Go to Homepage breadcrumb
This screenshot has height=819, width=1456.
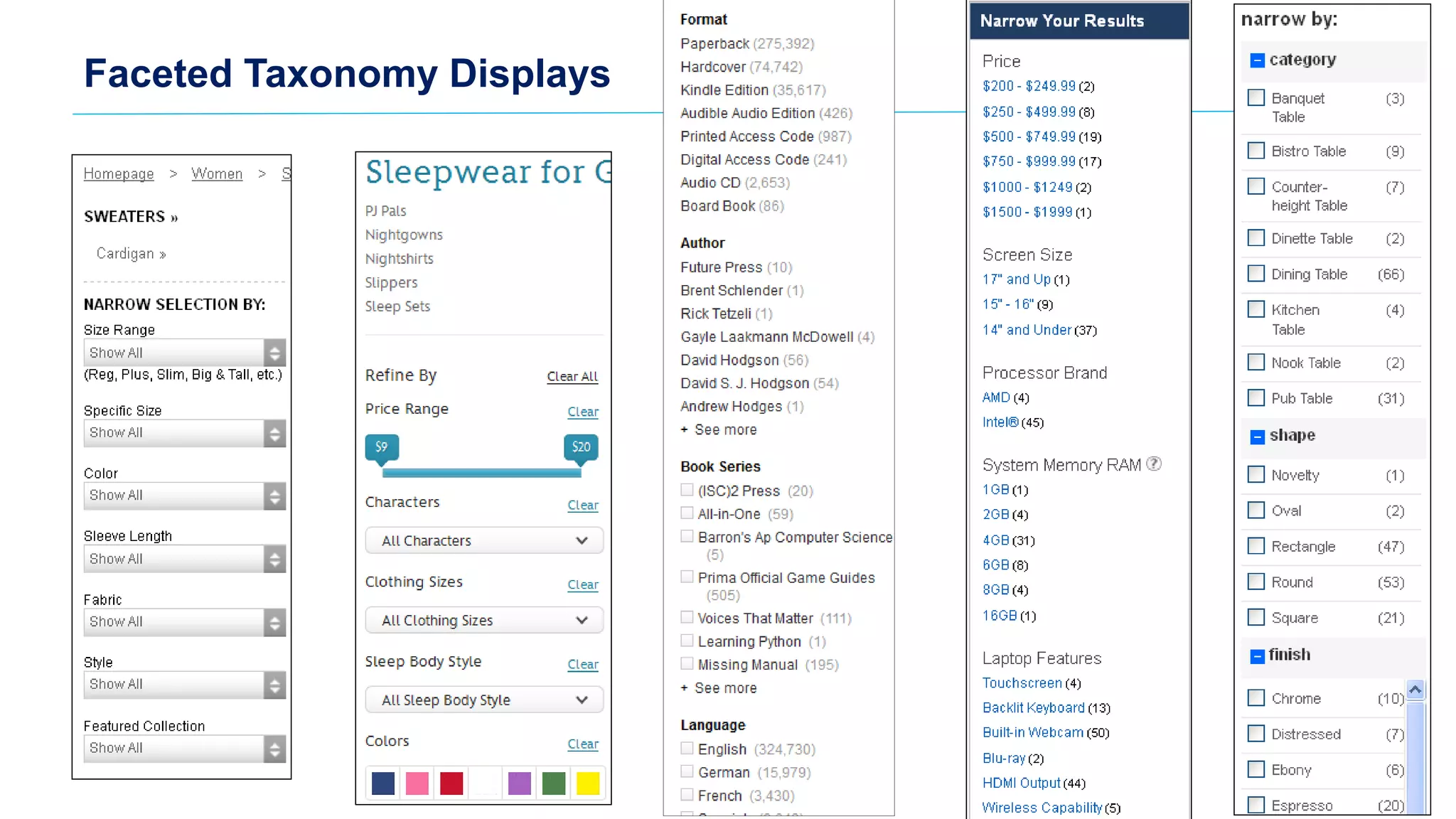coord(119,173)
